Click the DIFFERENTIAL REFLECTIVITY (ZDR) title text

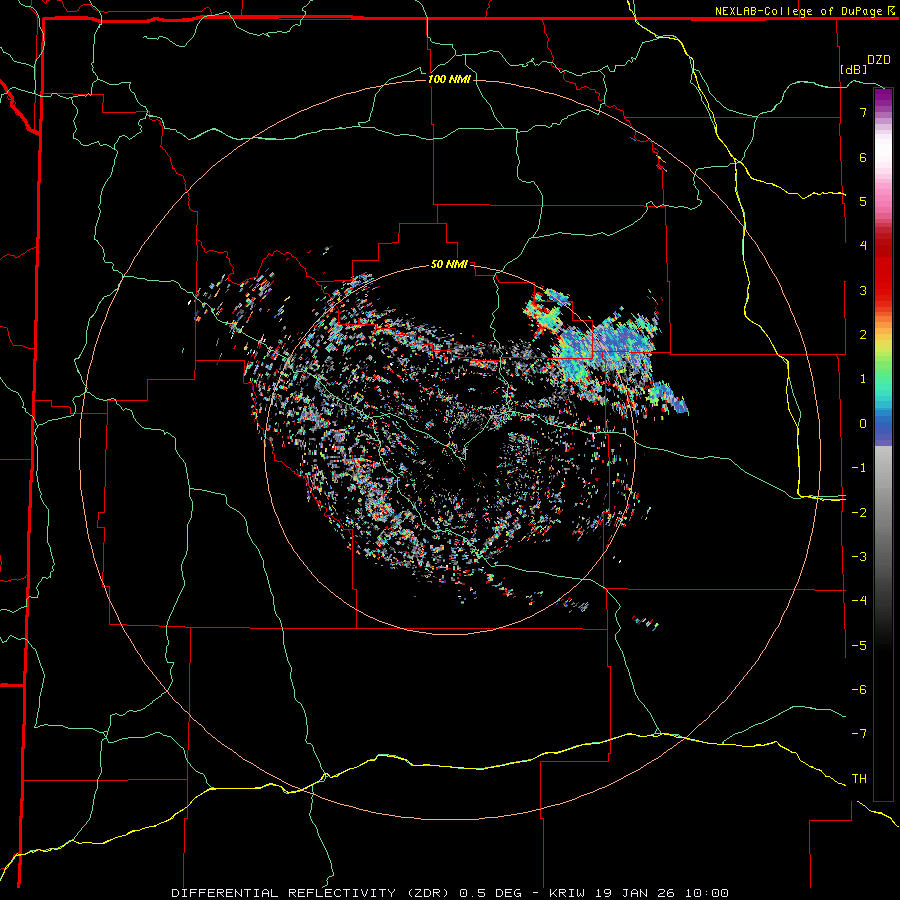pos(312,893)
